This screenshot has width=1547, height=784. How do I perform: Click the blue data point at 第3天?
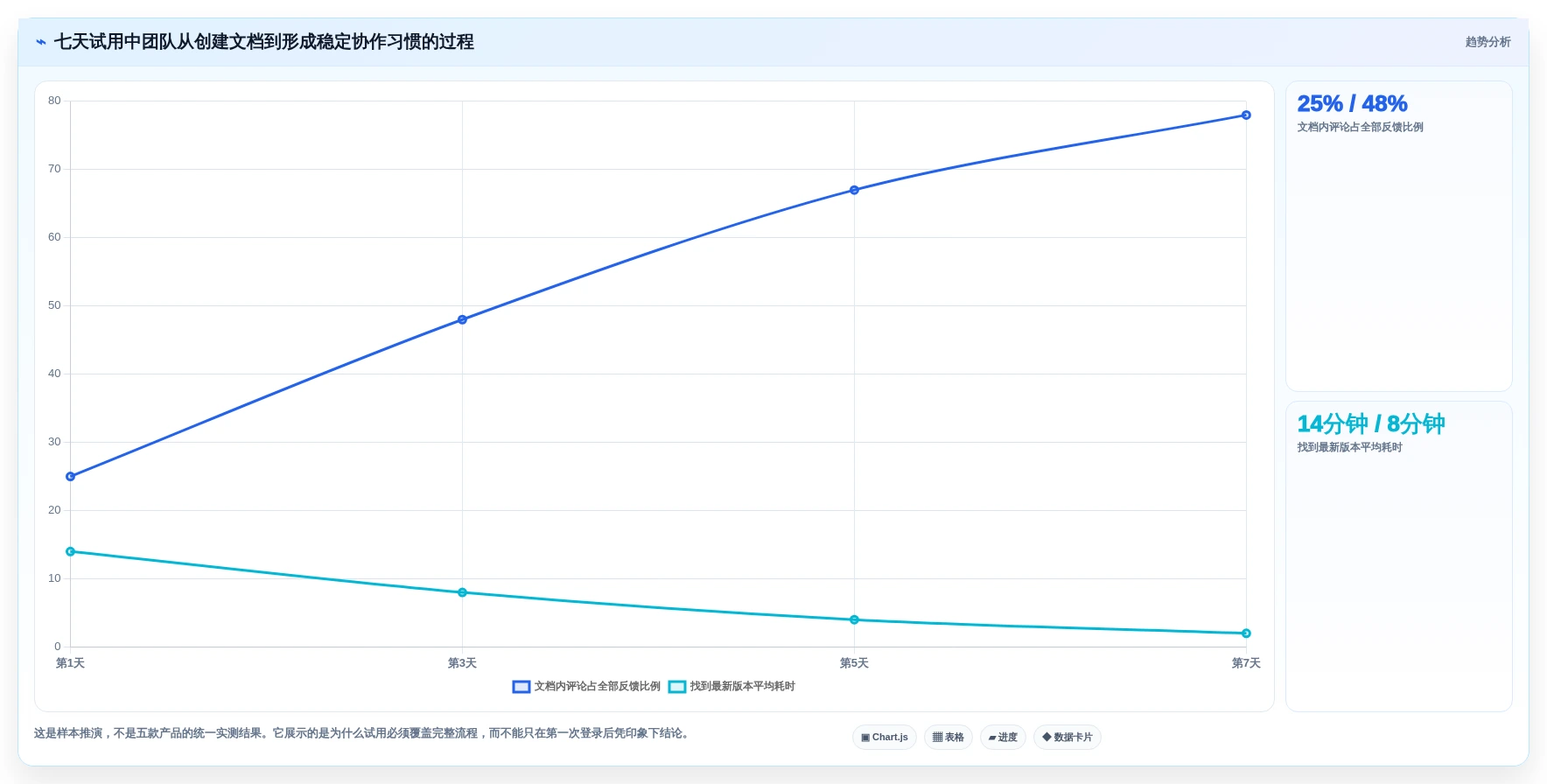coord(463,319)
